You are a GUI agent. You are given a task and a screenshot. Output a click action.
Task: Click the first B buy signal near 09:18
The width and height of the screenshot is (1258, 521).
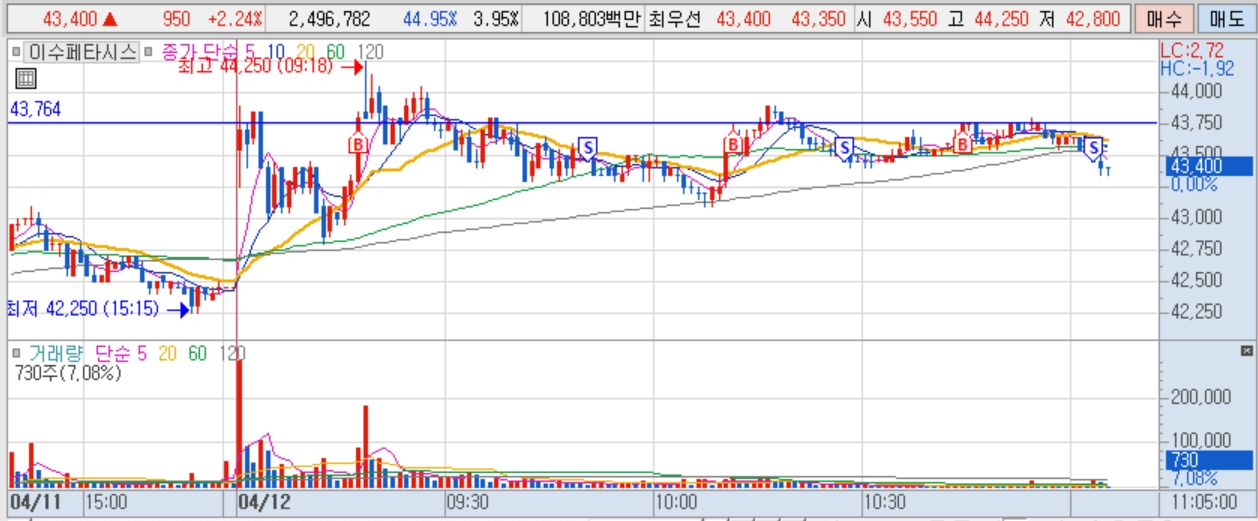[x=358, y=143]
